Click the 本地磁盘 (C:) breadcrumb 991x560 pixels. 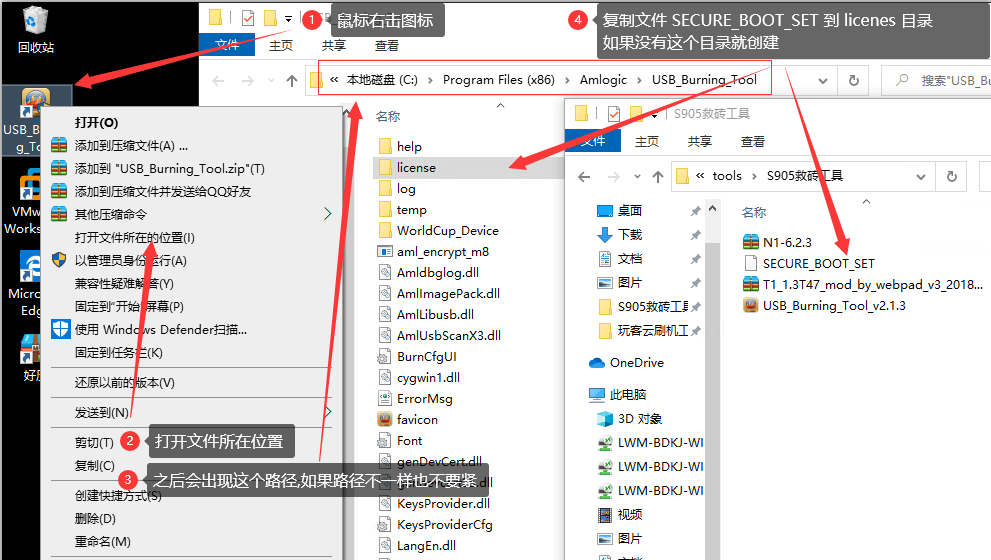[x=382, y=80]
